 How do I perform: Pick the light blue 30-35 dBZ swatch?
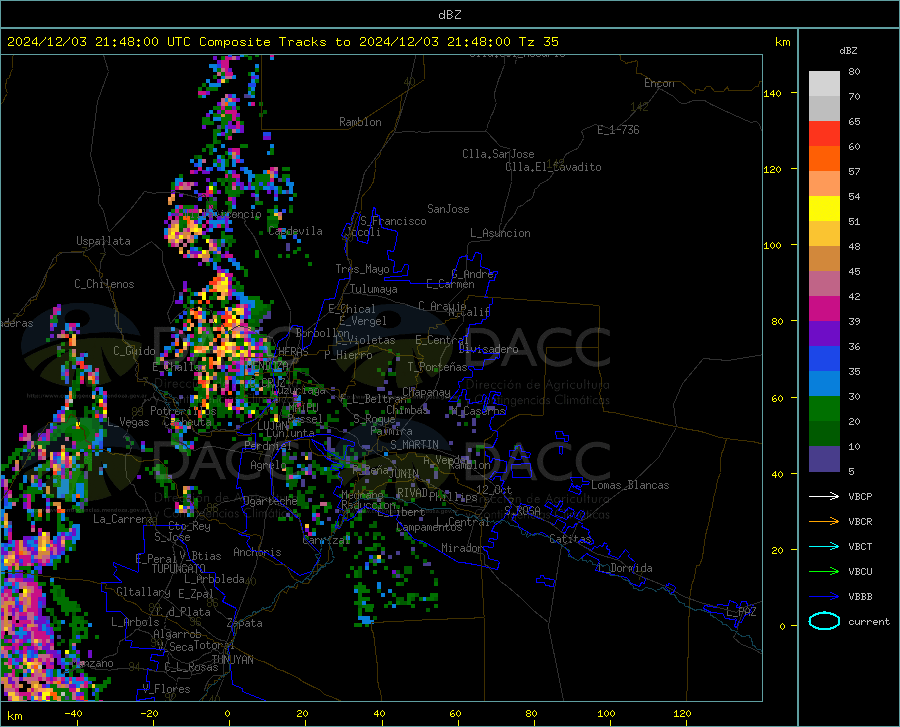(x=824, y=384)
